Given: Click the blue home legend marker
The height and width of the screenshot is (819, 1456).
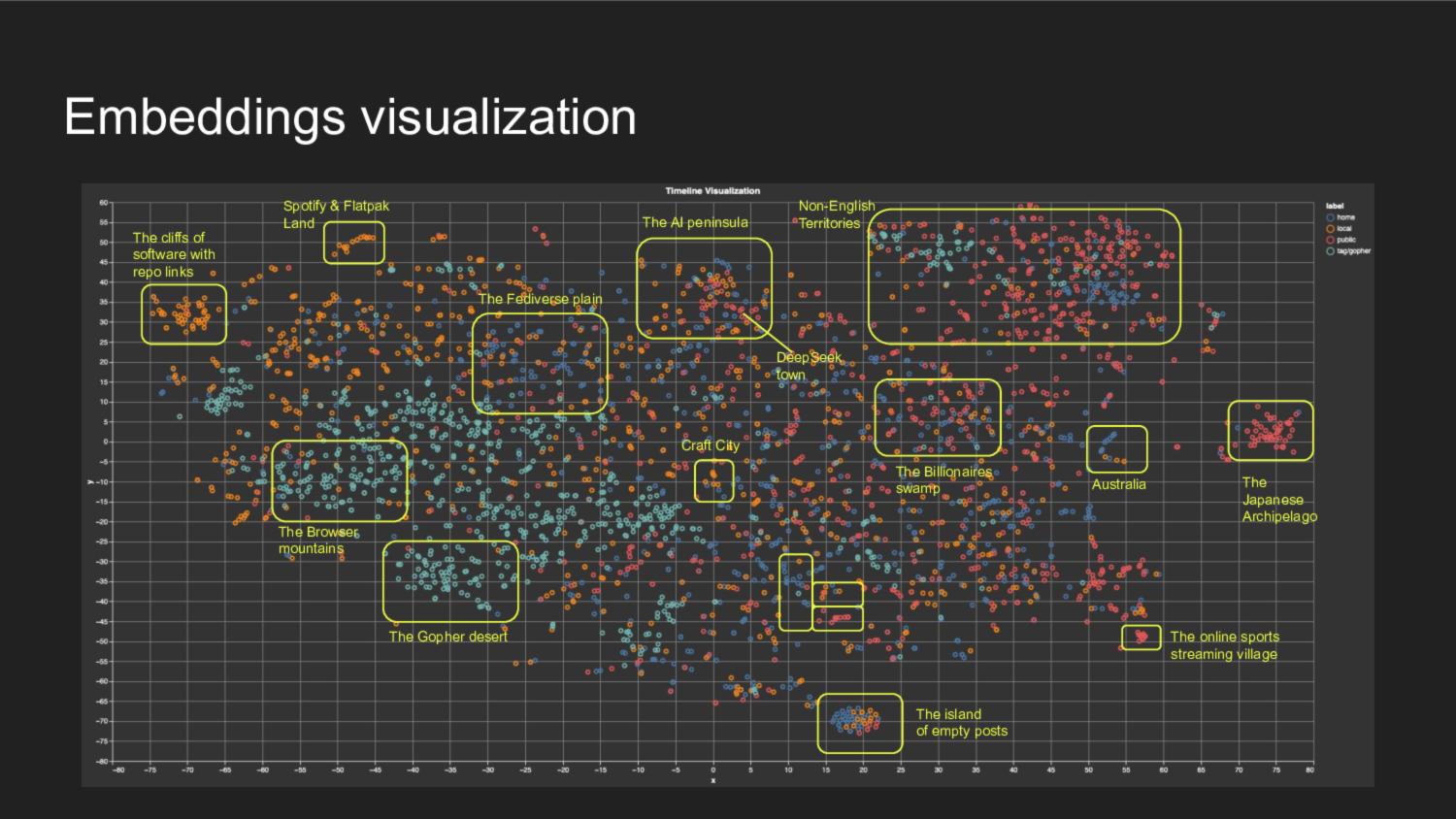Looking at the screenshot, I should coord(1330,217).
